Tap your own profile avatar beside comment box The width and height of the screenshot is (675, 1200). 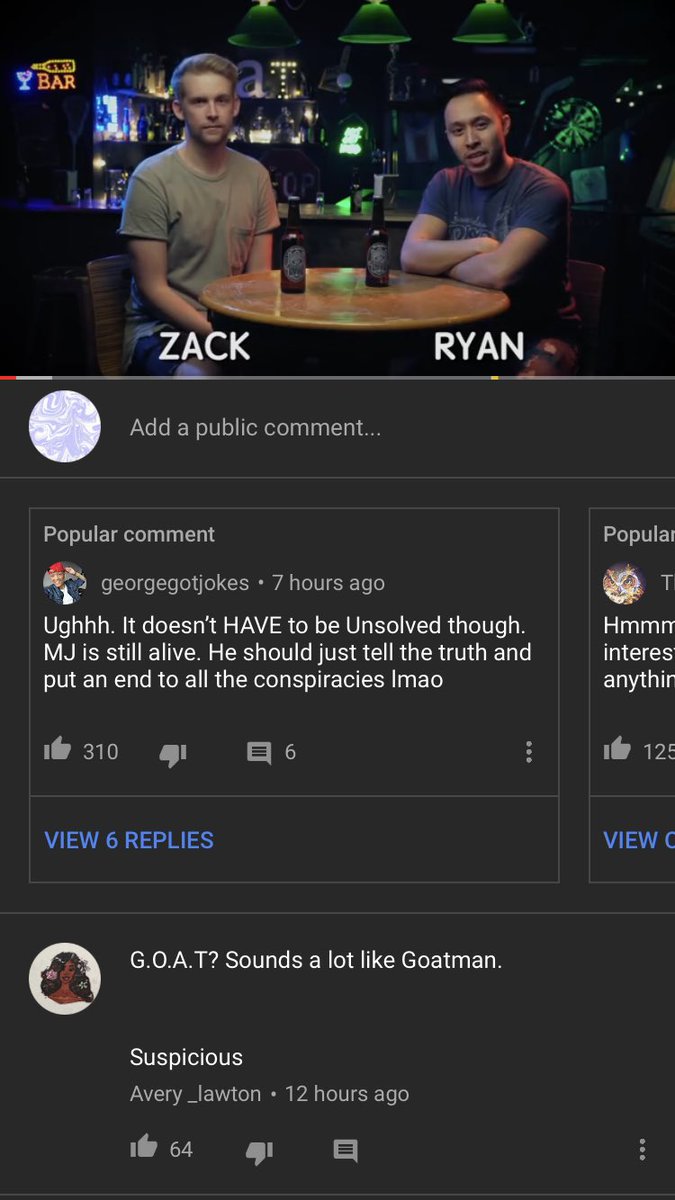tap(65, 427)
